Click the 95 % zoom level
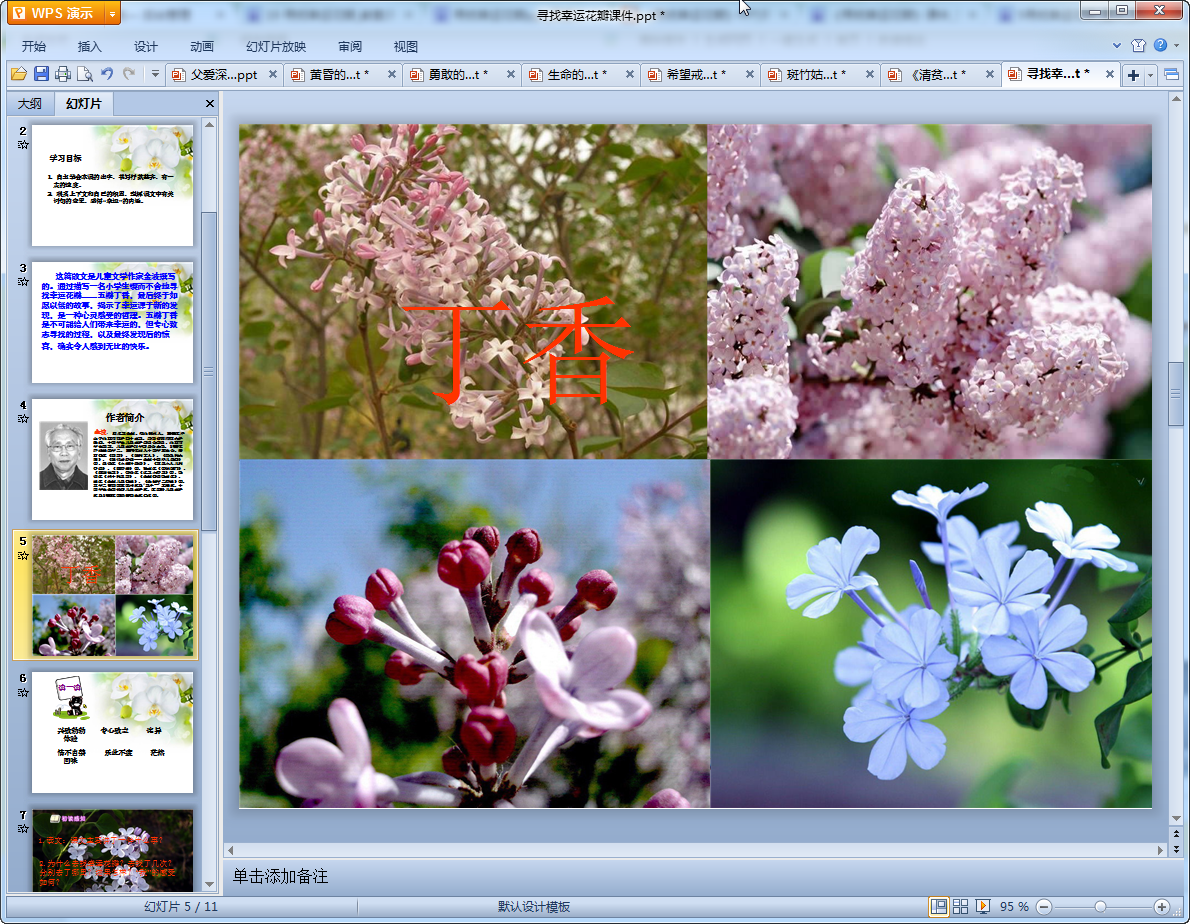The width and height of the screenshot is (1190, 924). [1014, 907]
